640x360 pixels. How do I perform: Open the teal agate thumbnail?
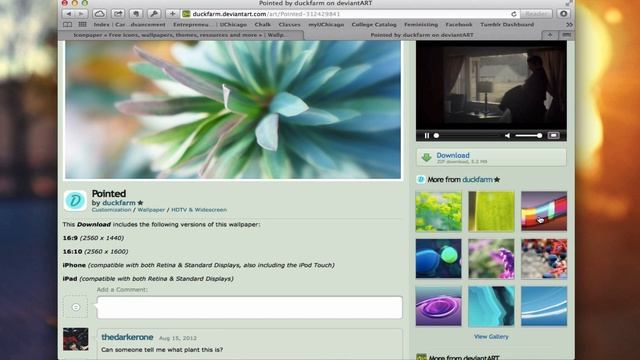[x=491, y=306]
